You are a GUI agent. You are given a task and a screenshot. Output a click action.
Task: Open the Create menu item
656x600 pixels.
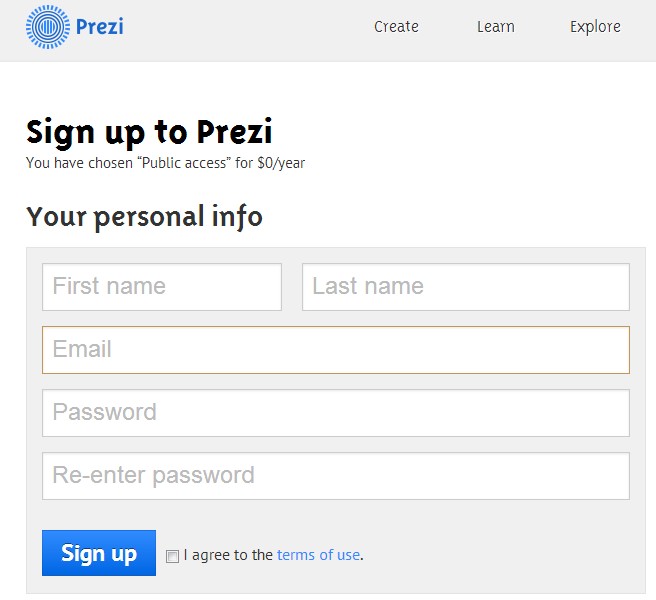click(x=396, y=27)
